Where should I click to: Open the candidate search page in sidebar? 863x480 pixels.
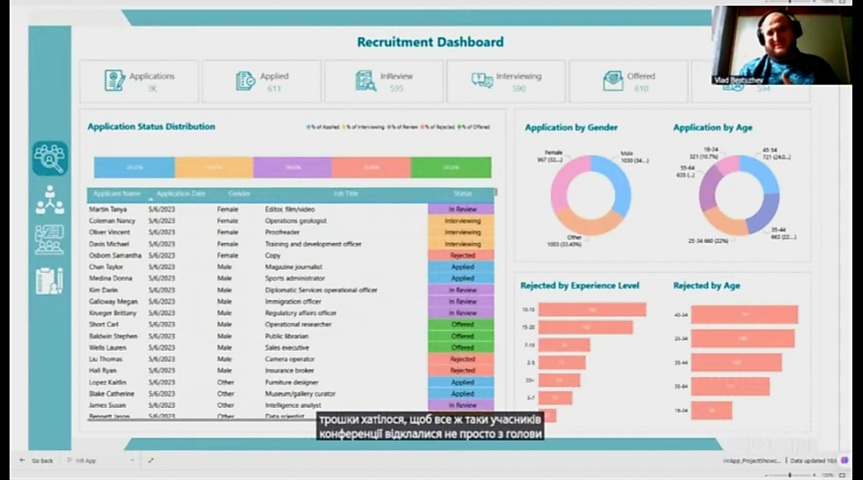49,158
